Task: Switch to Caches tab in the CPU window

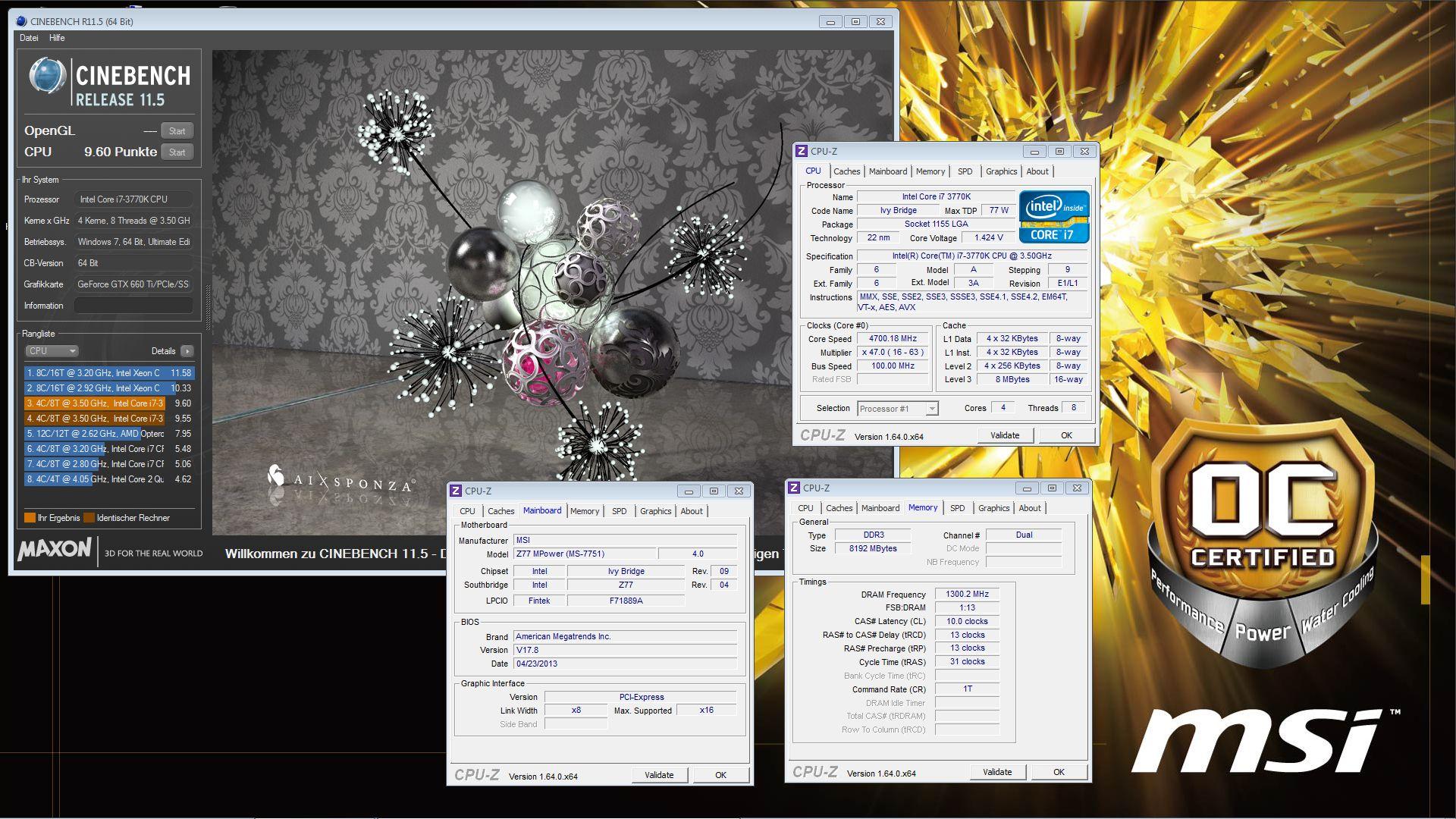Action: pyautogui.click(x=846, y=171)
